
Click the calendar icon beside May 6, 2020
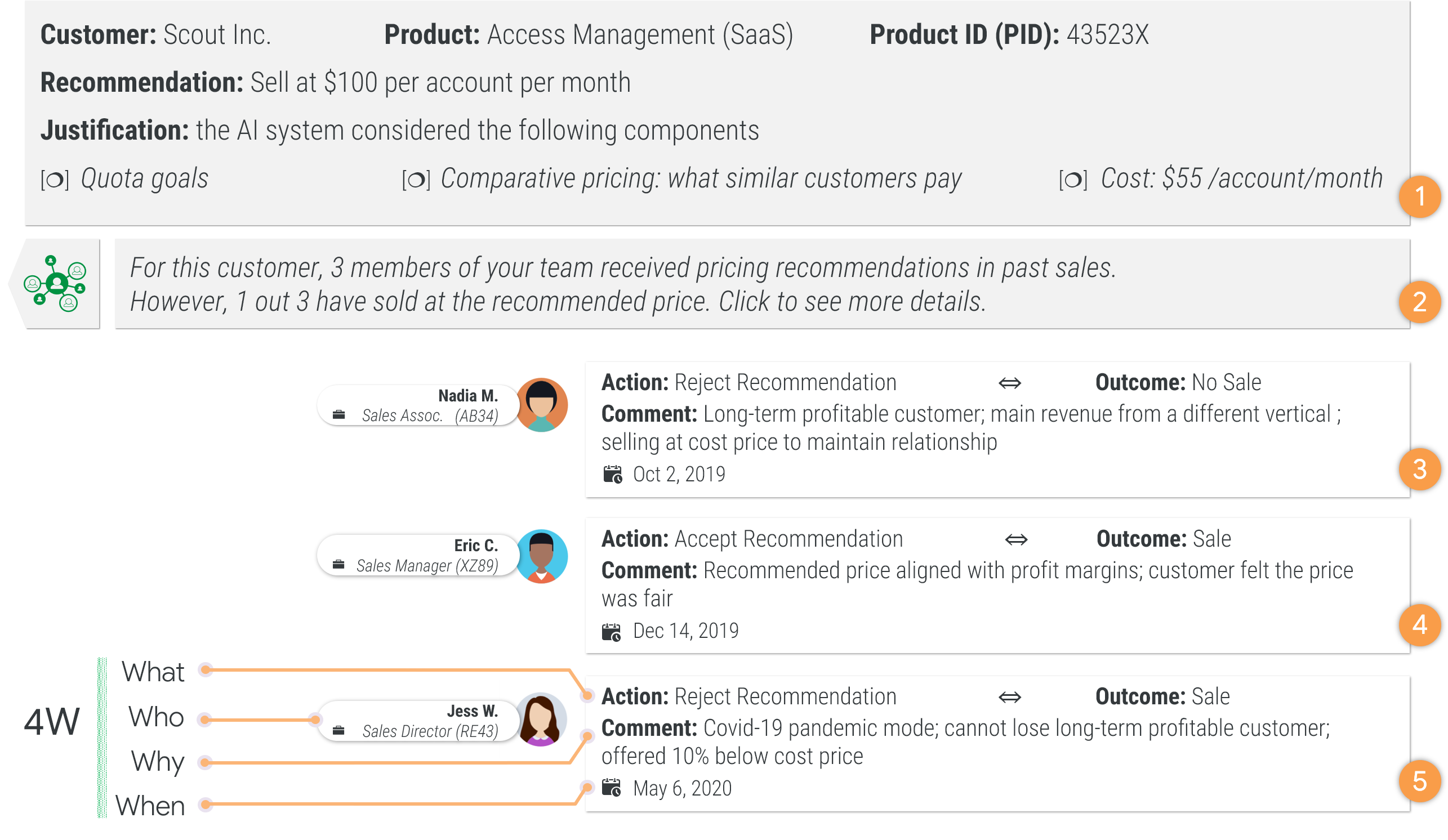pos(612,788)
